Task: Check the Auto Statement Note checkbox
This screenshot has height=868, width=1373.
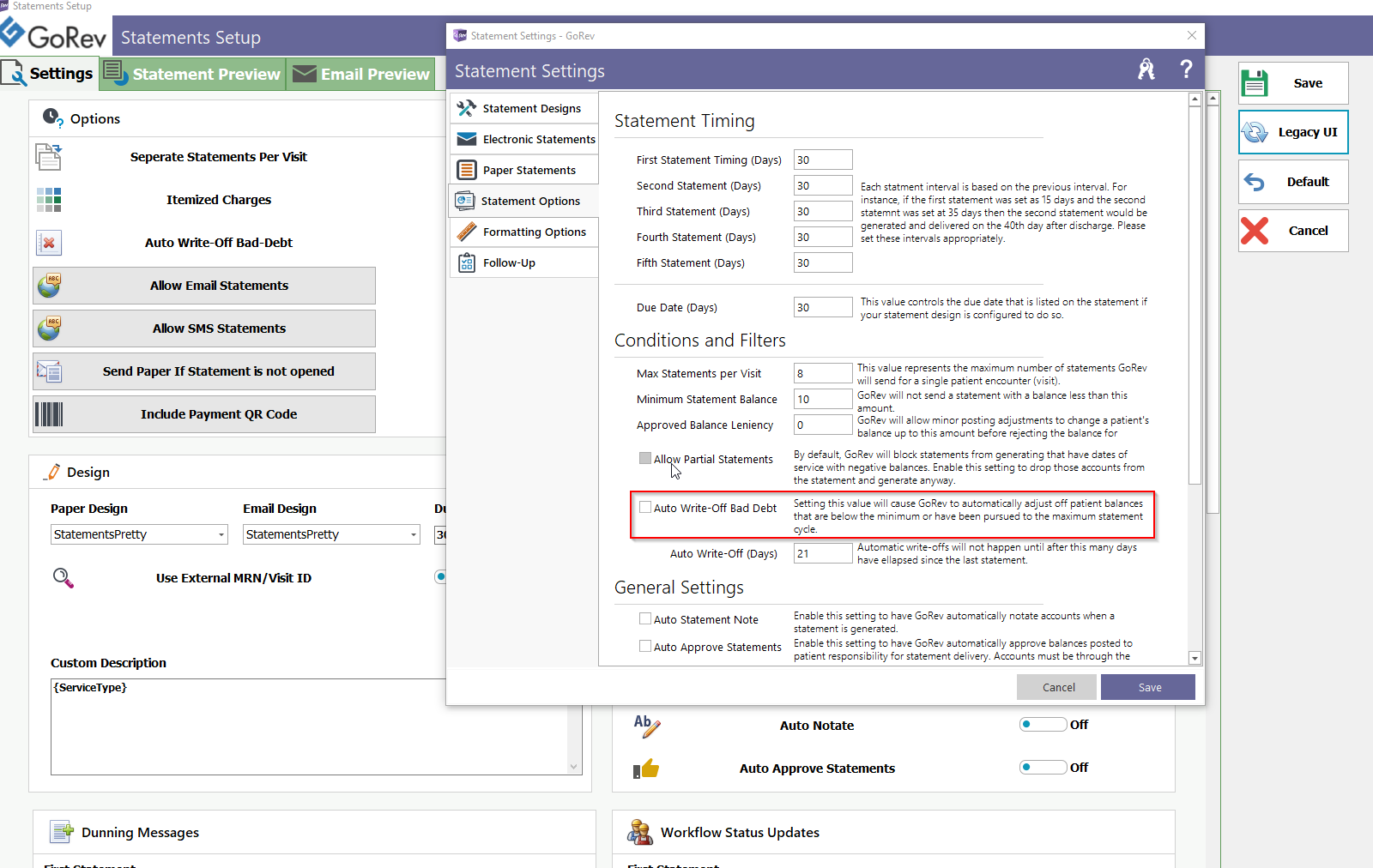Action: (645, 618)
